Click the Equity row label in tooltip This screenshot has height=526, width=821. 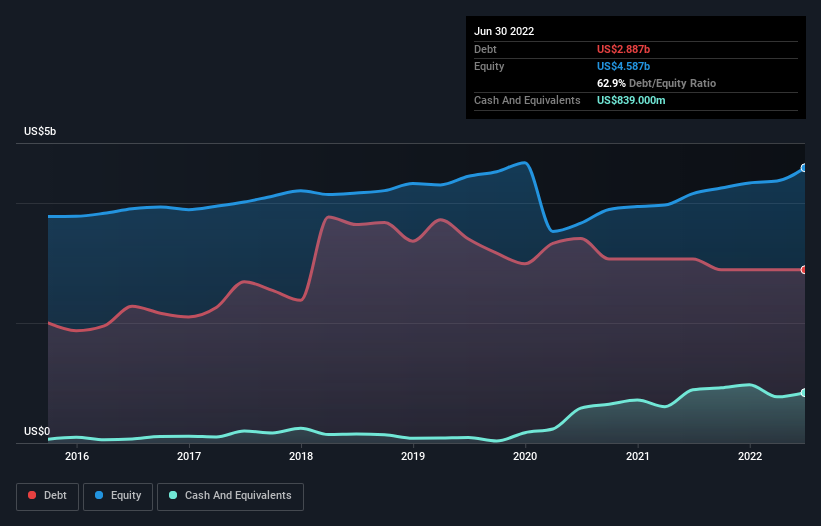click(489, 66)
